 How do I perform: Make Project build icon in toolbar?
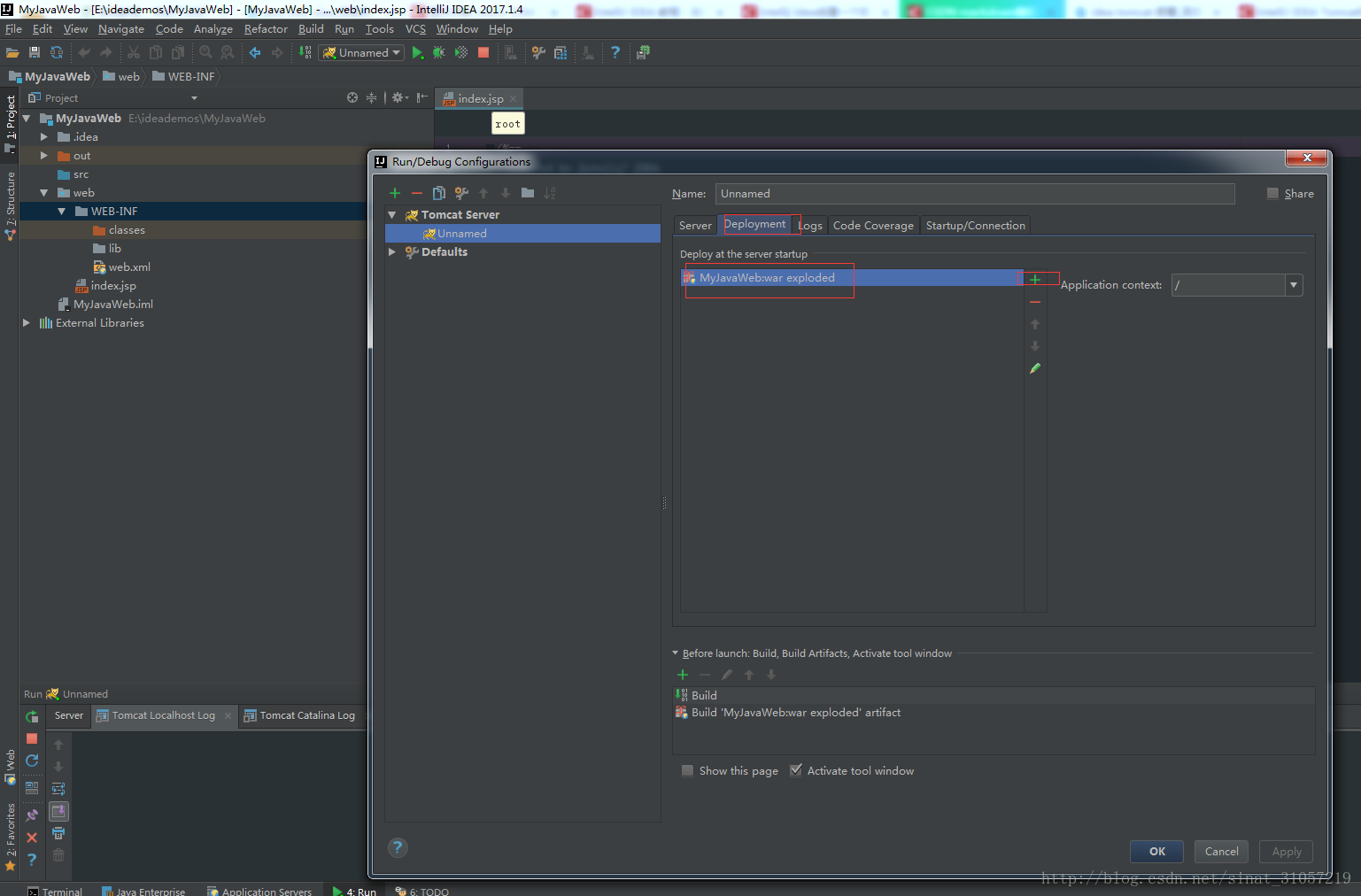[305, 53]
